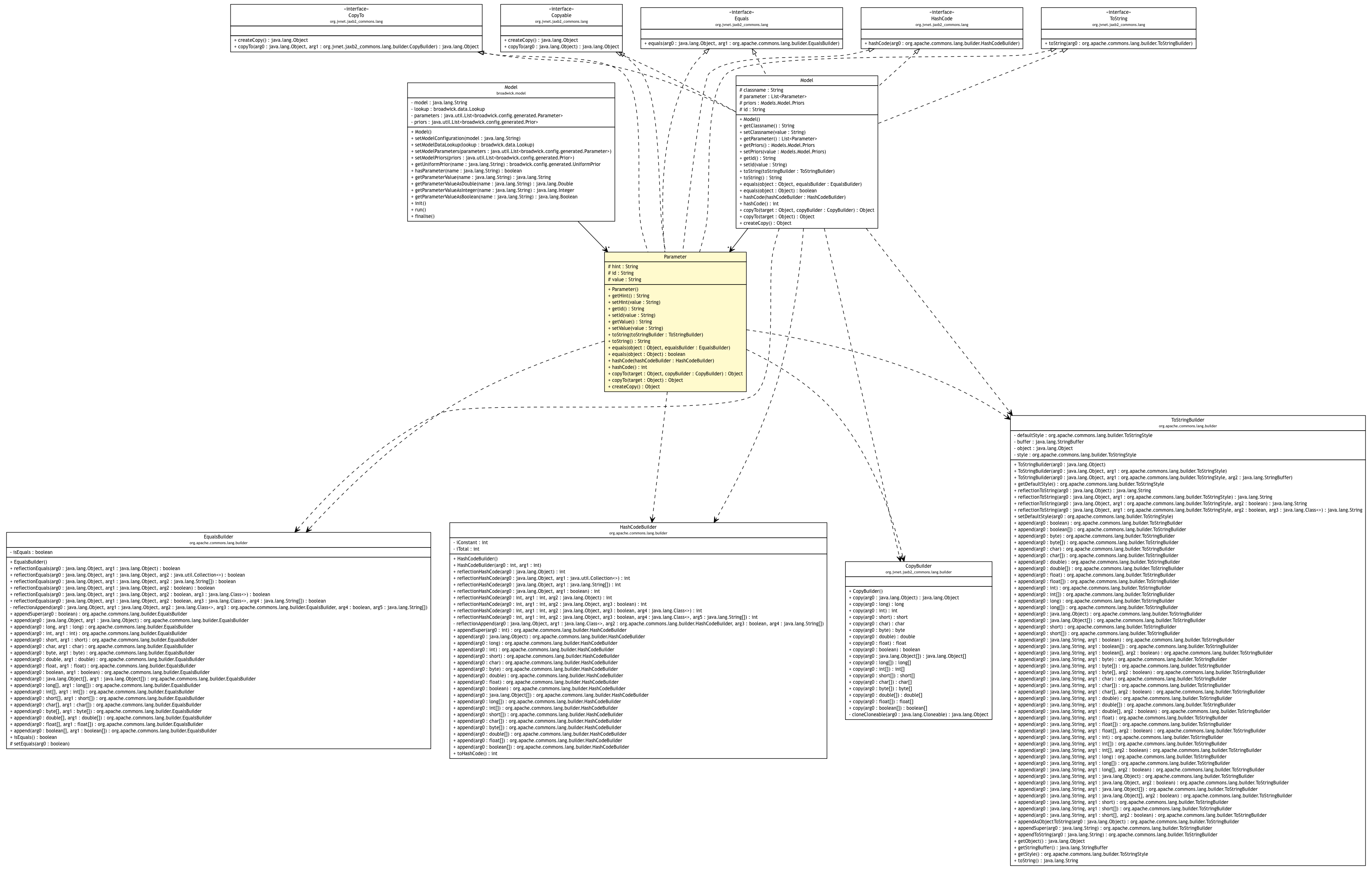Click '+ getValue() : String' method
Screen dimensions: 1372x870
tap(630, 322)
